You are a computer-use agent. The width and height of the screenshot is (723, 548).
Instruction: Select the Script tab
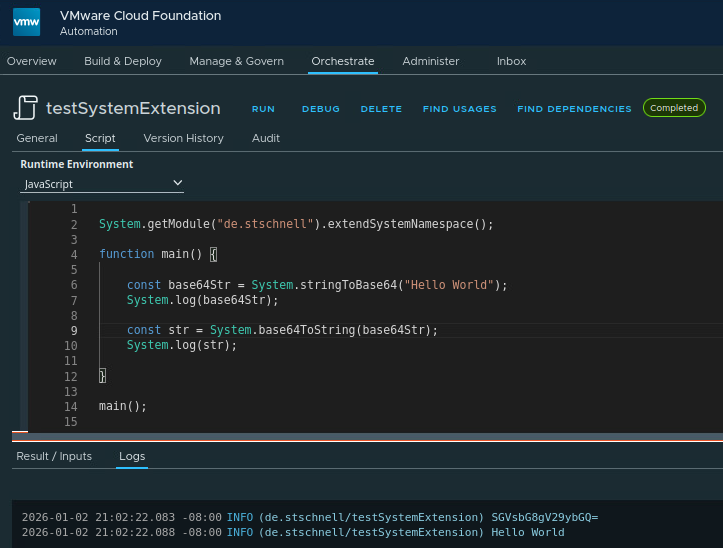100,138
